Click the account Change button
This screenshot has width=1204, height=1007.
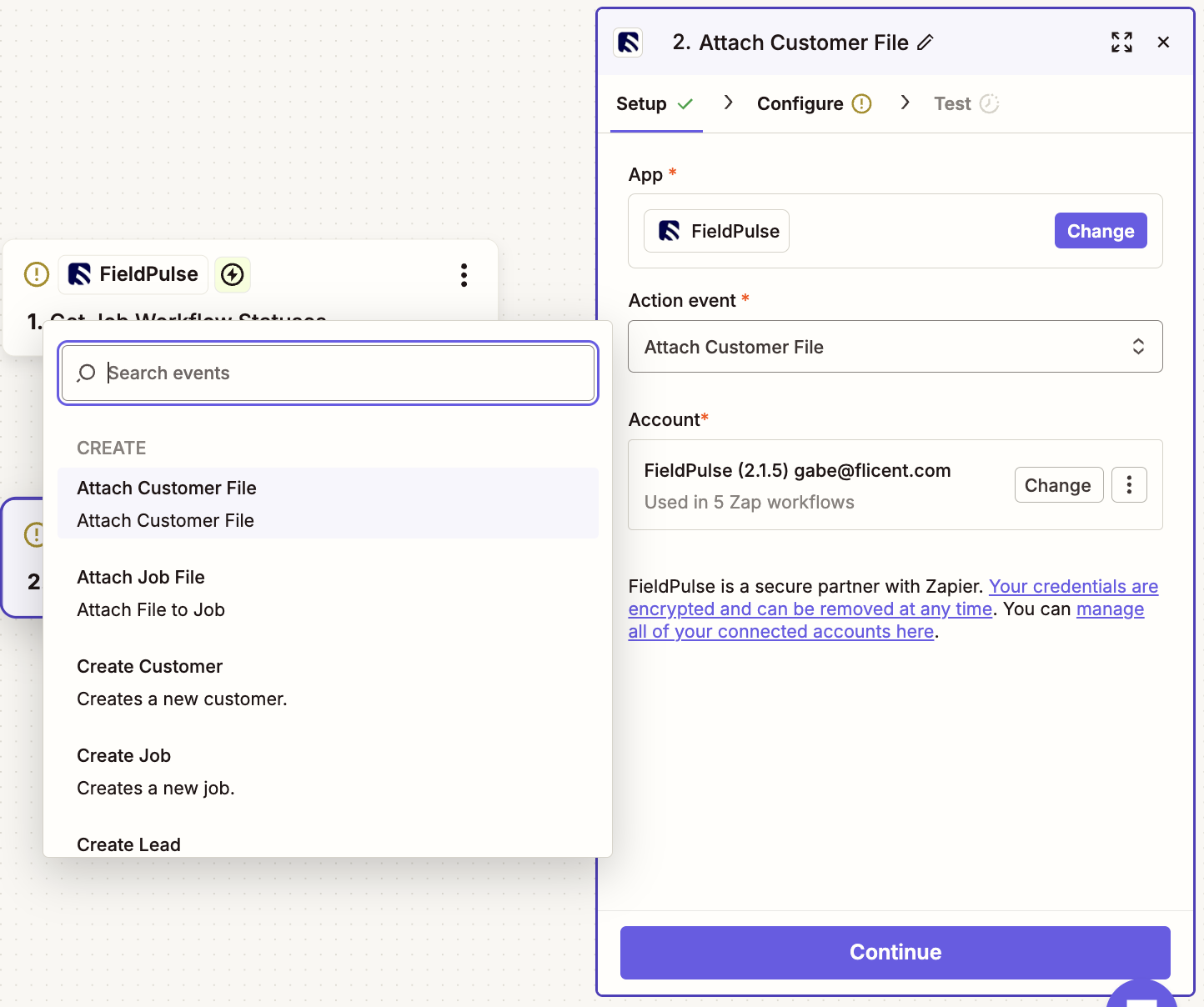1058,485
